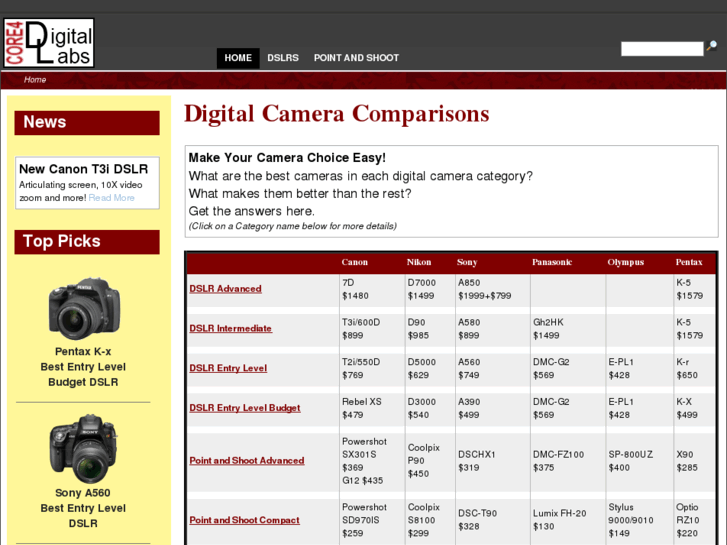Viewport: 727px width, 545px height.
Task: Click the Digital Camera Comparisons page title
Action: 337,114
